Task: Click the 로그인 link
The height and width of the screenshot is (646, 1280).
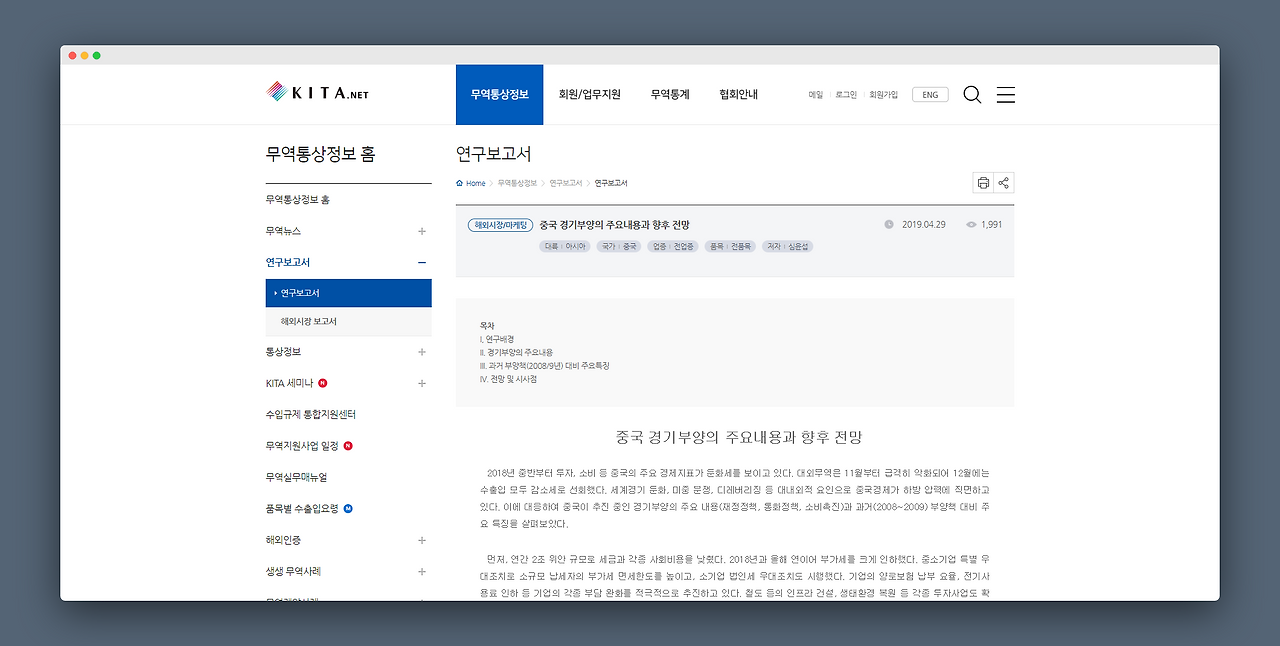Action: 846,95
